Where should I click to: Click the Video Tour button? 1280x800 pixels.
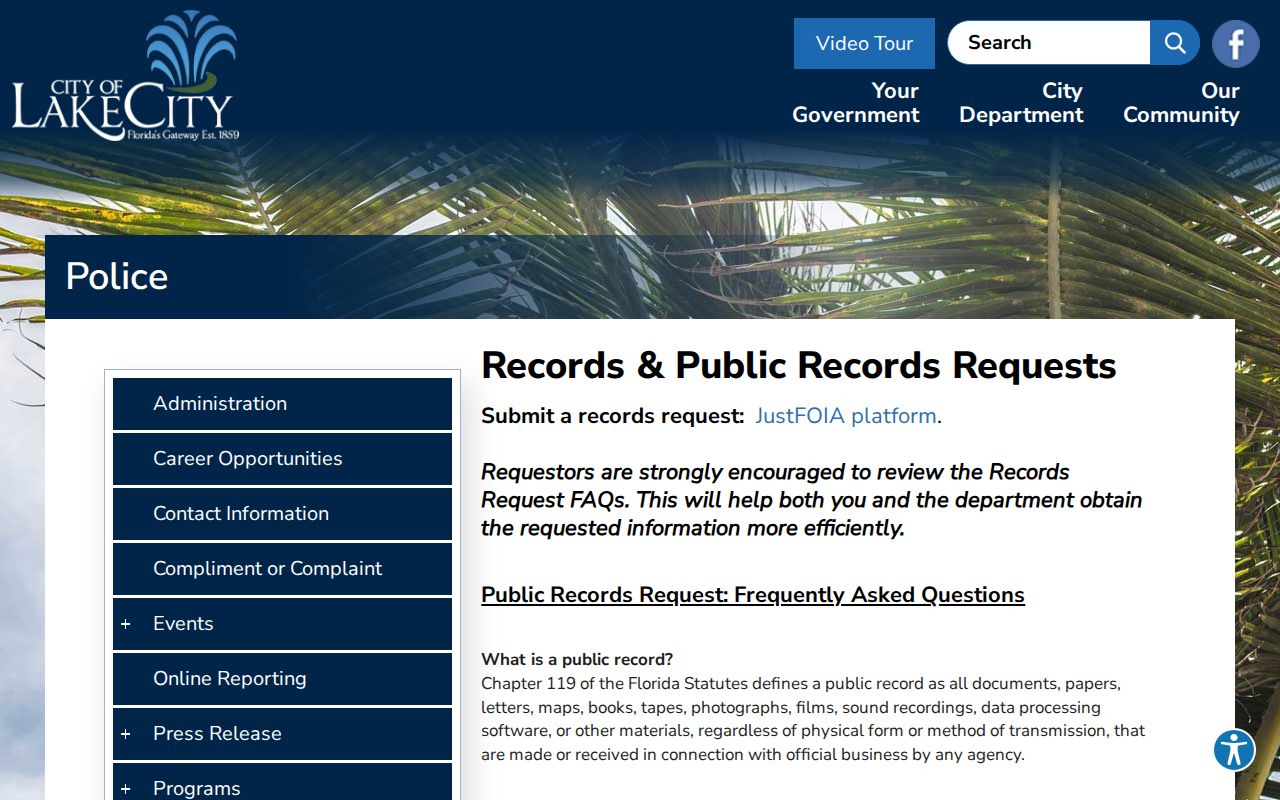[864, 43]
